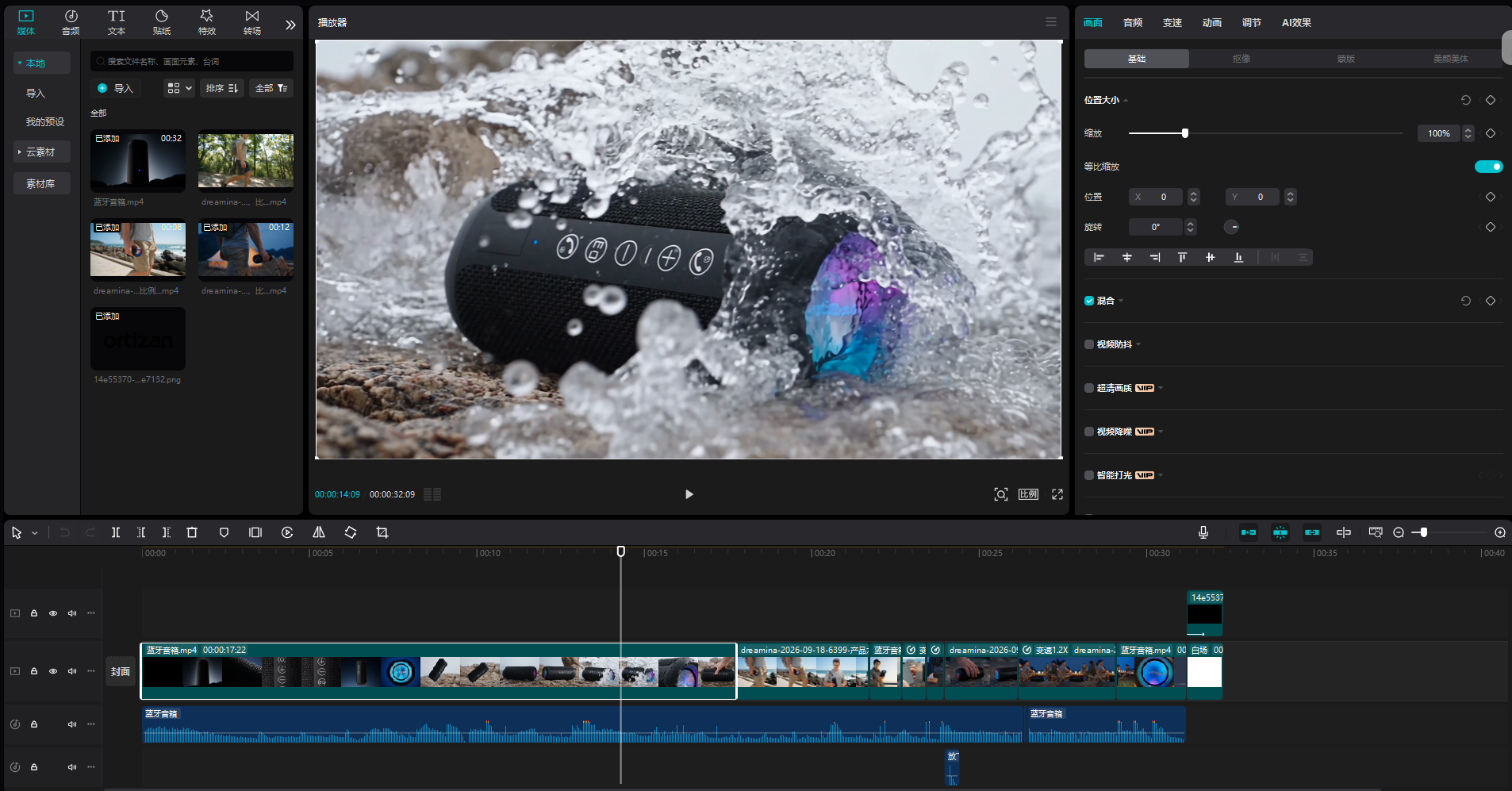Start voice recording with microphone icon
This screenshot has width=1512, height=791.
point(1203,532)
